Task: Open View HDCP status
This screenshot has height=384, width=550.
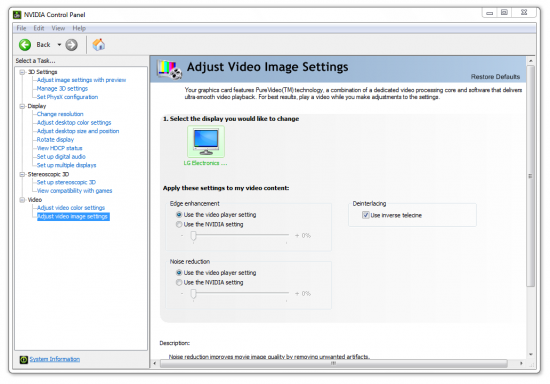Action: (60, 148)
